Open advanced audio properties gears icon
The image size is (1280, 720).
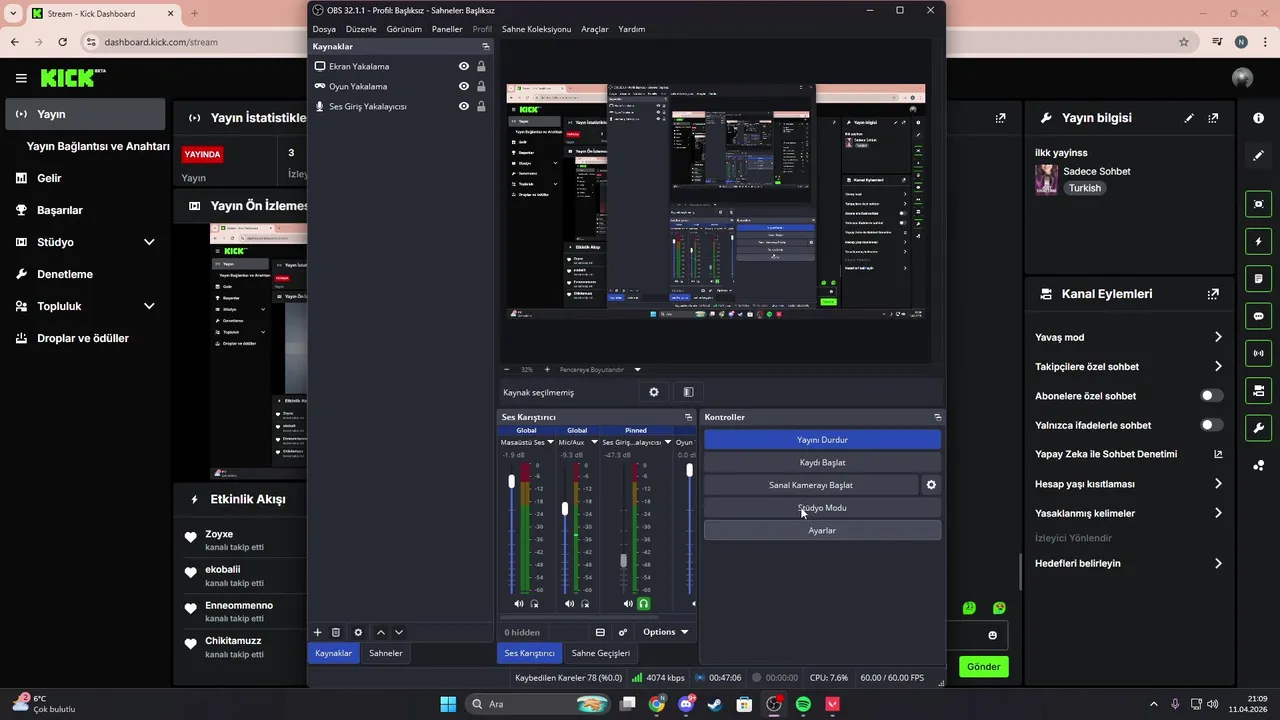coord(623,632)
